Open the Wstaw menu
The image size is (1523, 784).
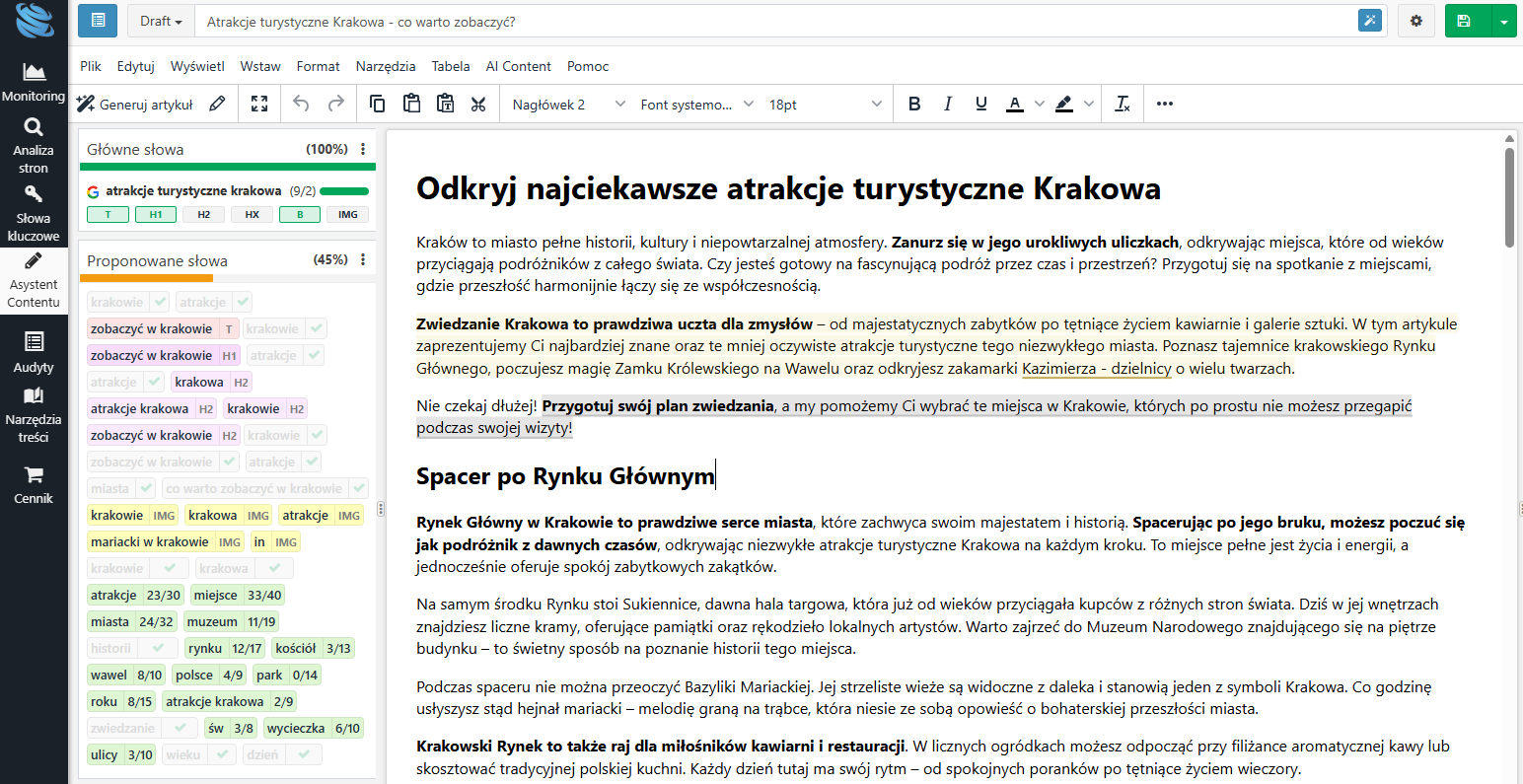tap(260, 66)
